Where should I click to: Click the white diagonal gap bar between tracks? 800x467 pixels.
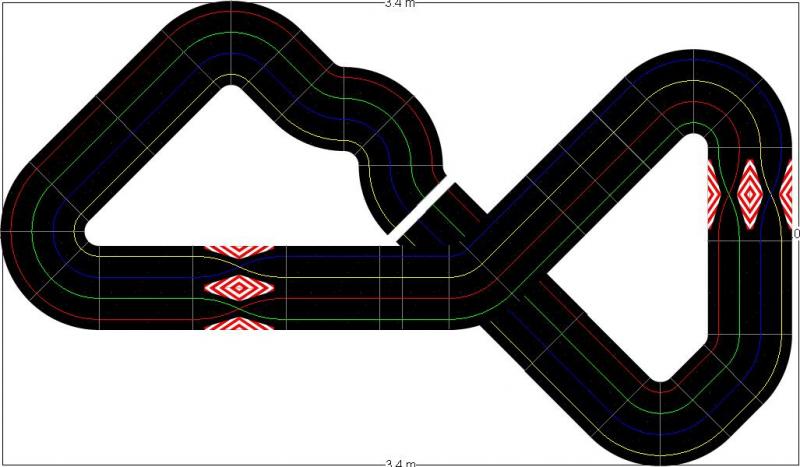coord(425,211)
